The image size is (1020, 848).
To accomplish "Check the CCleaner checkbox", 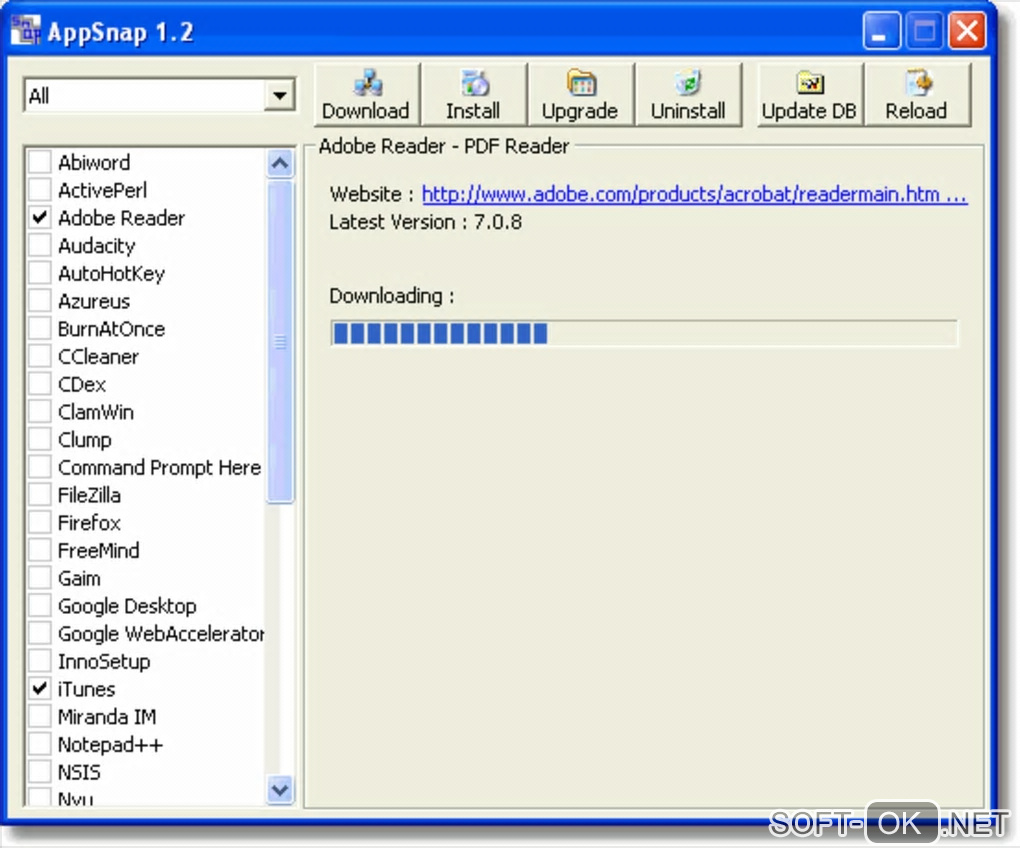I will pos(40,356).
